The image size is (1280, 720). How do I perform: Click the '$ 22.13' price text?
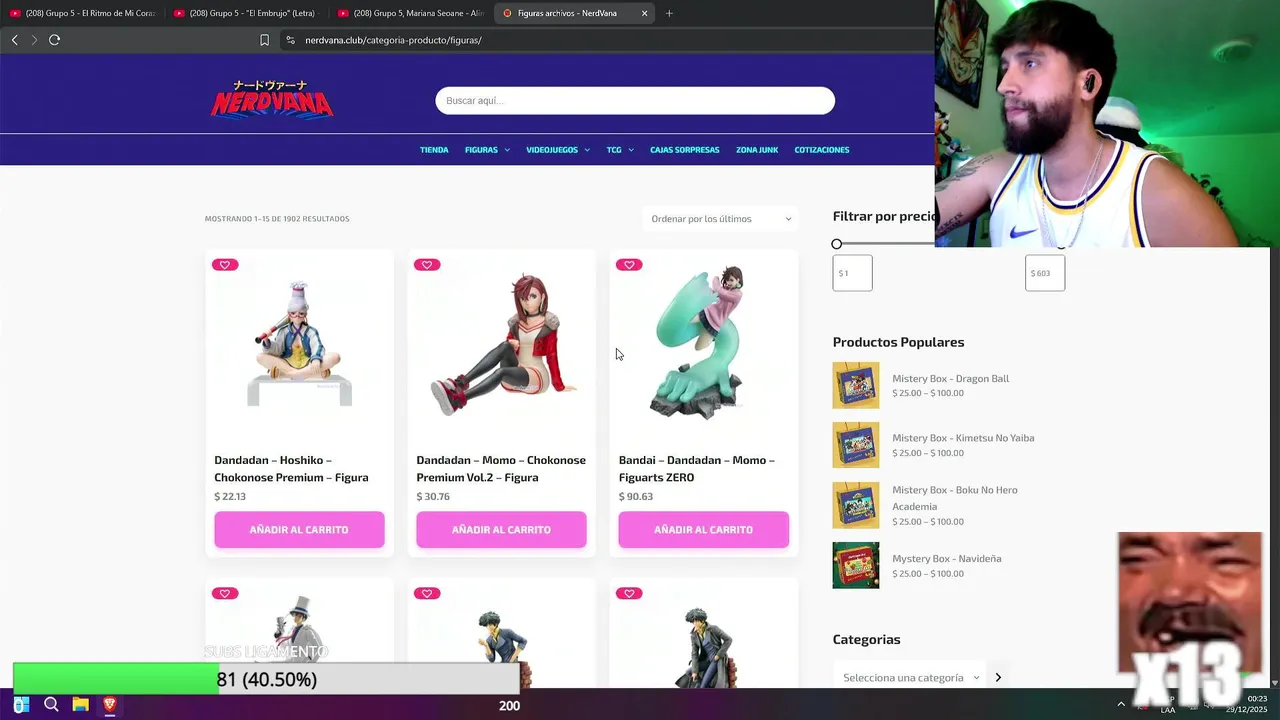click(x=230, y=496)
